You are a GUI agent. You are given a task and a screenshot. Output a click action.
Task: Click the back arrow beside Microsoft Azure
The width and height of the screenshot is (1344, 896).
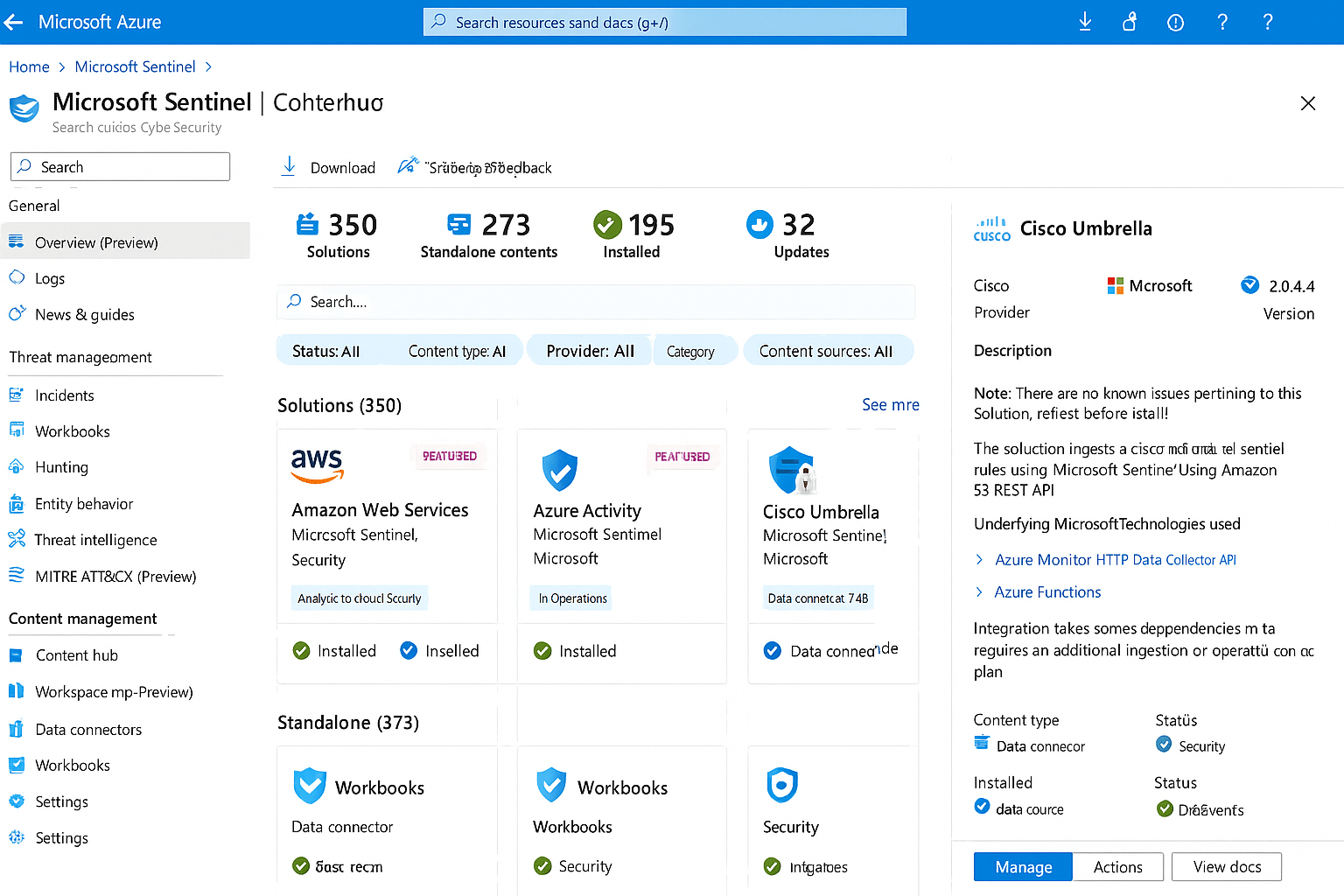13,22
